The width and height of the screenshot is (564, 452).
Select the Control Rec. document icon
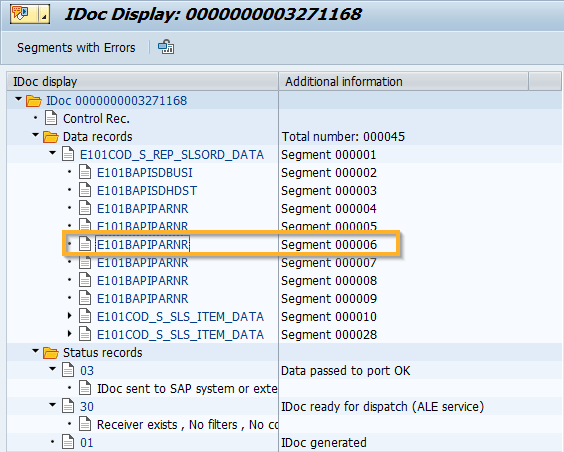pos(51,118)
